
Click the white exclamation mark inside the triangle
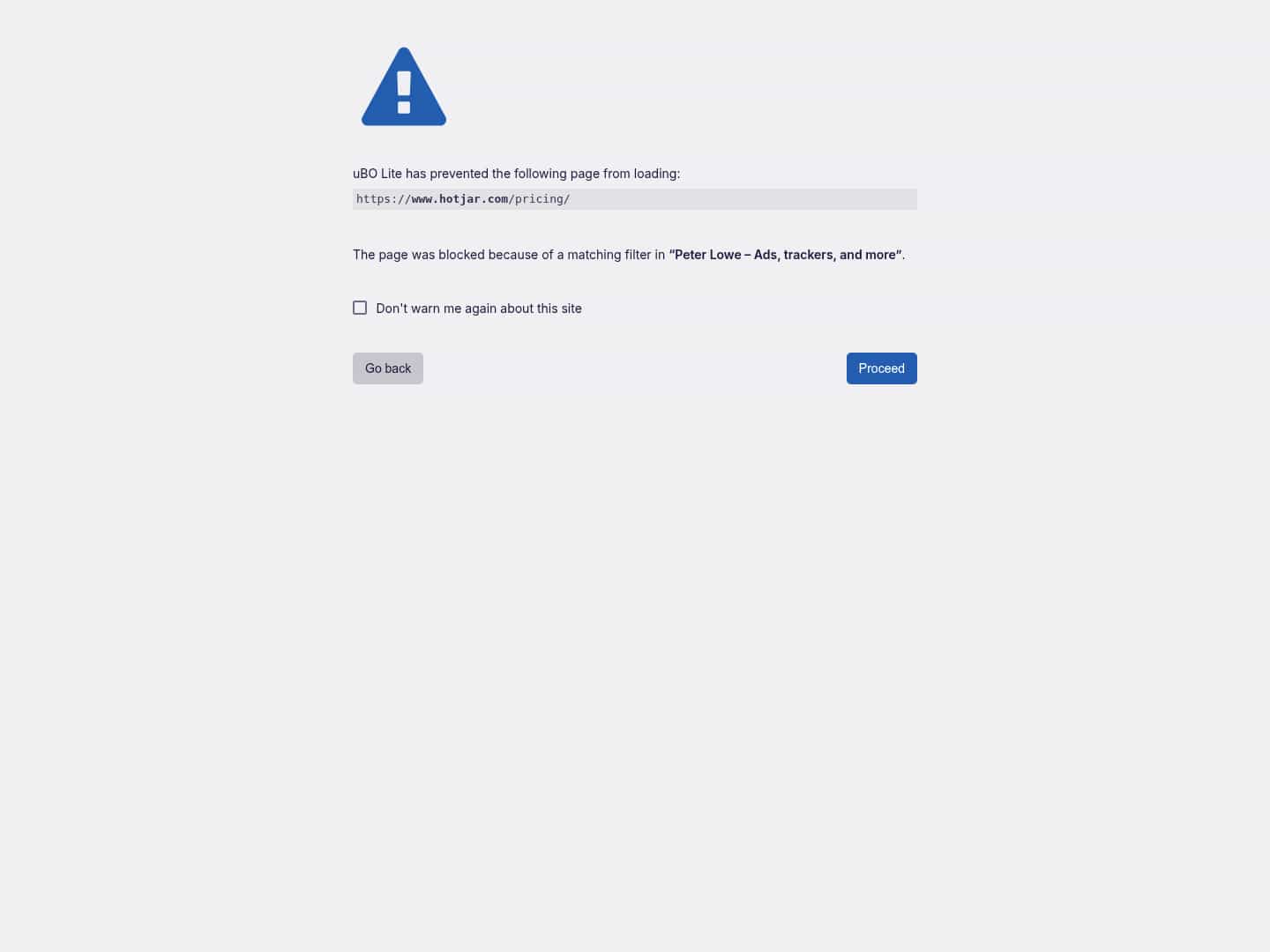pyautogui.click(x=404, y=93)
